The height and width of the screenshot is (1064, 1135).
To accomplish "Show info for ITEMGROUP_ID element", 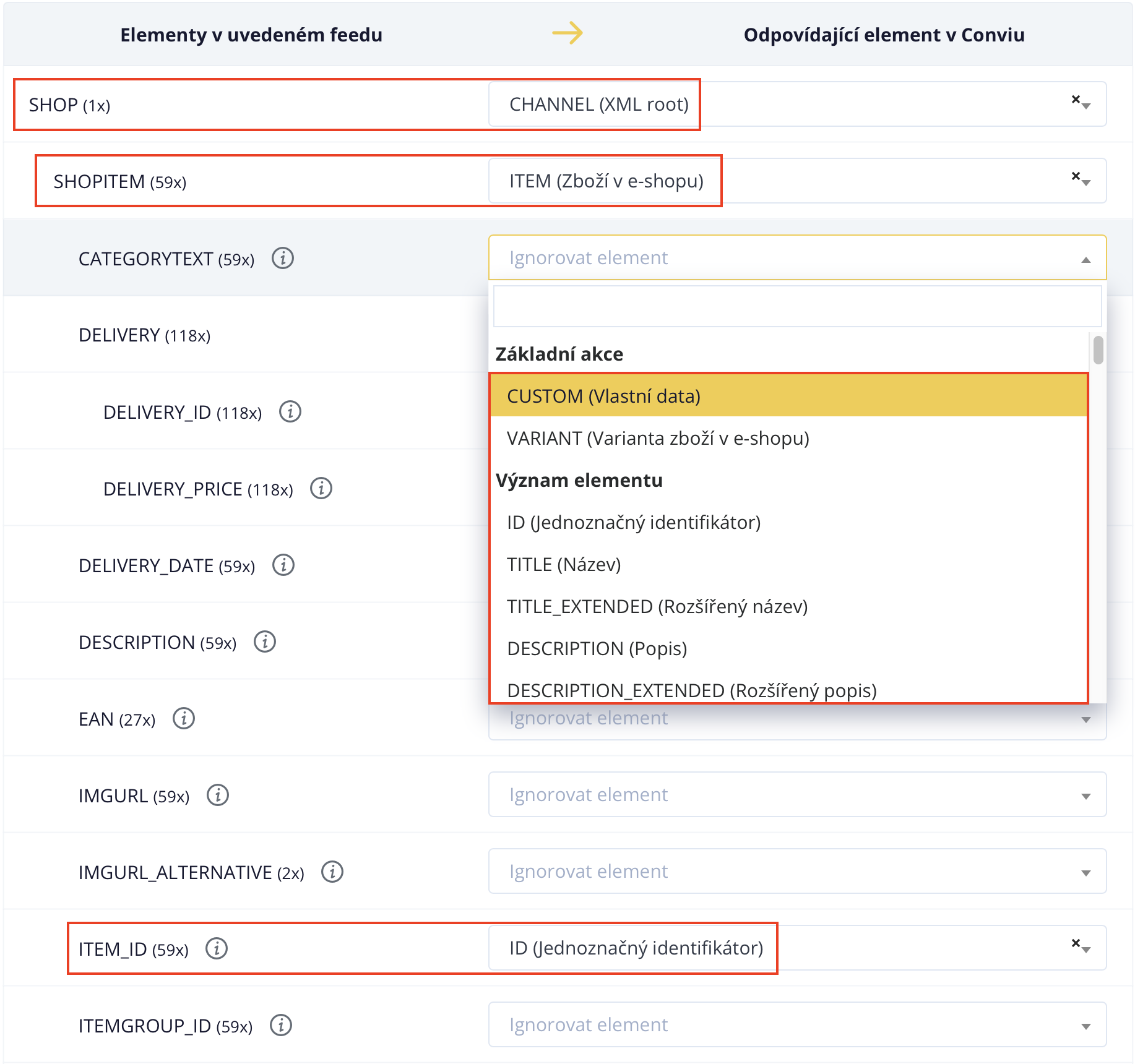I will 281,1025.
